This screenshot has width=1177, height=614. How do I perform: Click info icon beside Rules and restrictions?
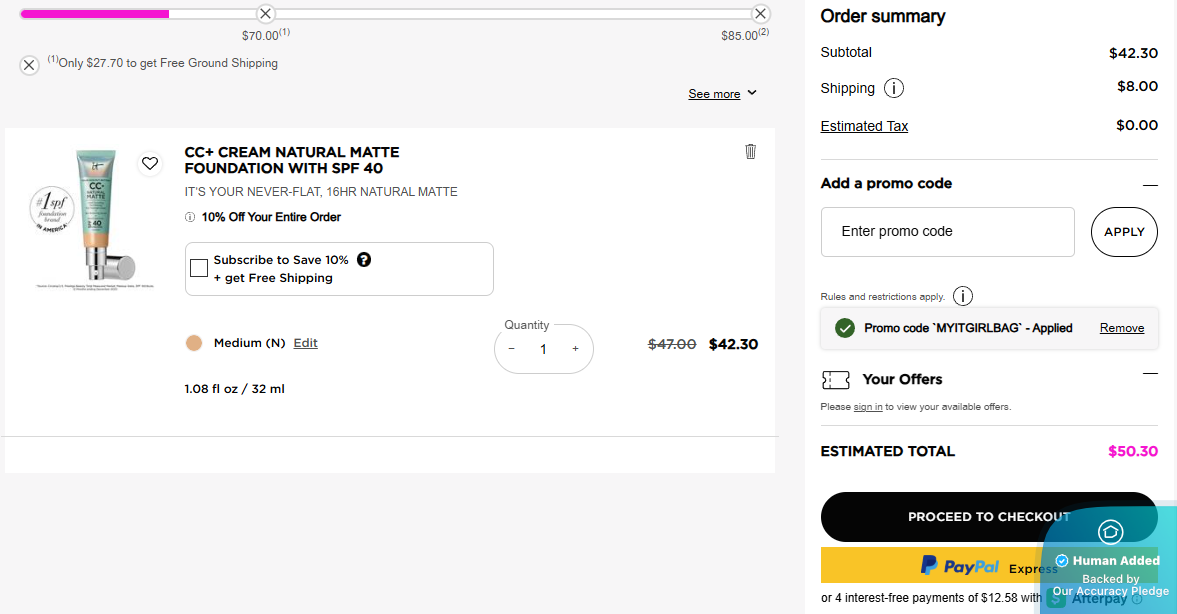(x=963, y=296)
